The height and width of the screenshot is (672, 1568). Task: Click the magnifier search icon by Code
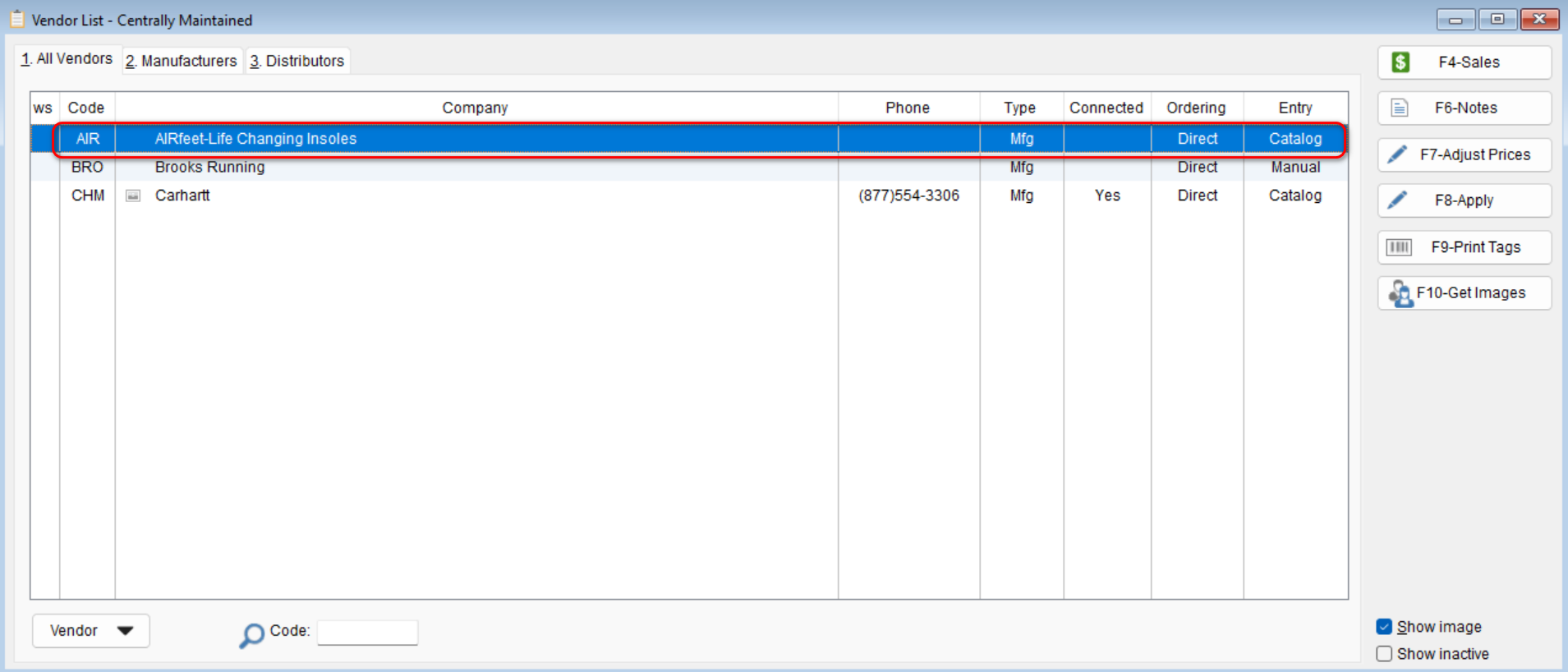tap(251, 635)
